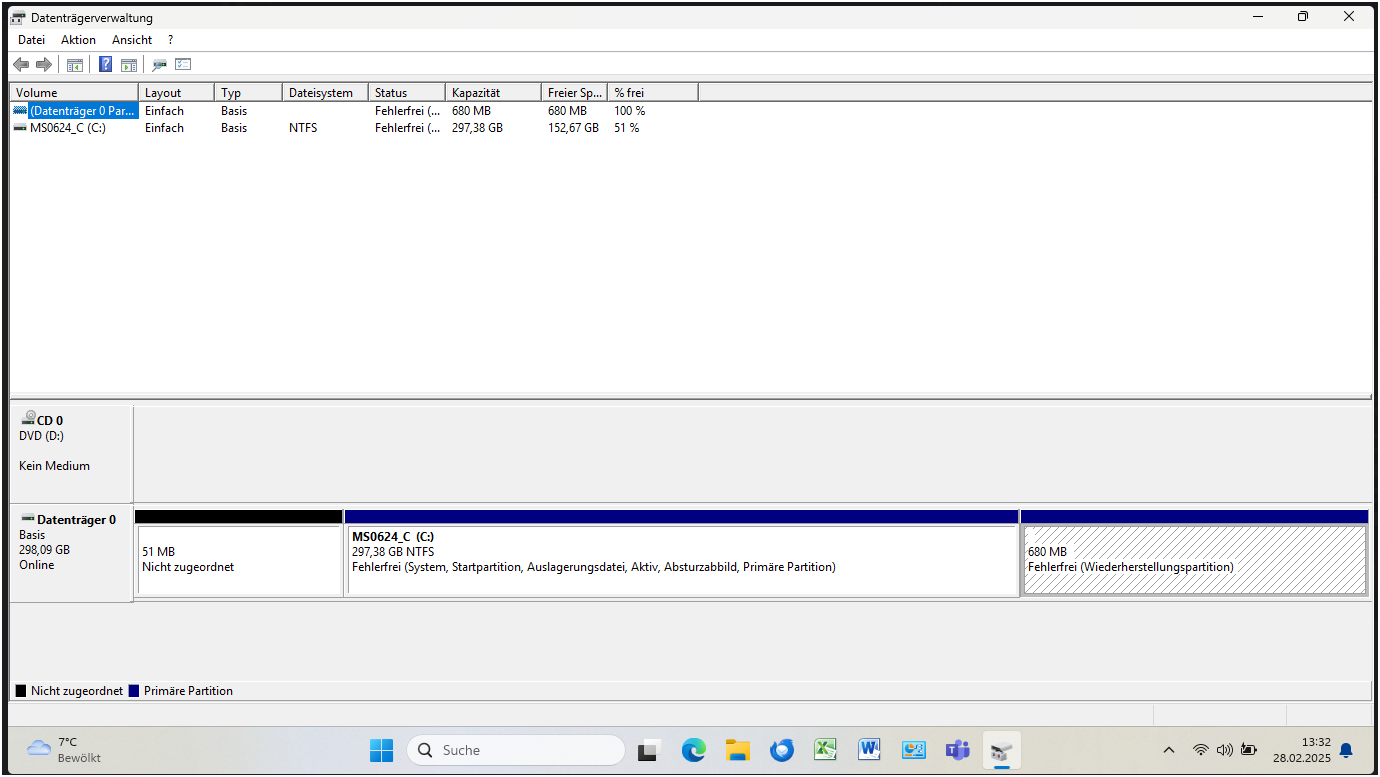The width and height of the screenshot is (1380, 777).
Task: Click the icon of Datenträger 0 Partition row
Action: [20, 111]
